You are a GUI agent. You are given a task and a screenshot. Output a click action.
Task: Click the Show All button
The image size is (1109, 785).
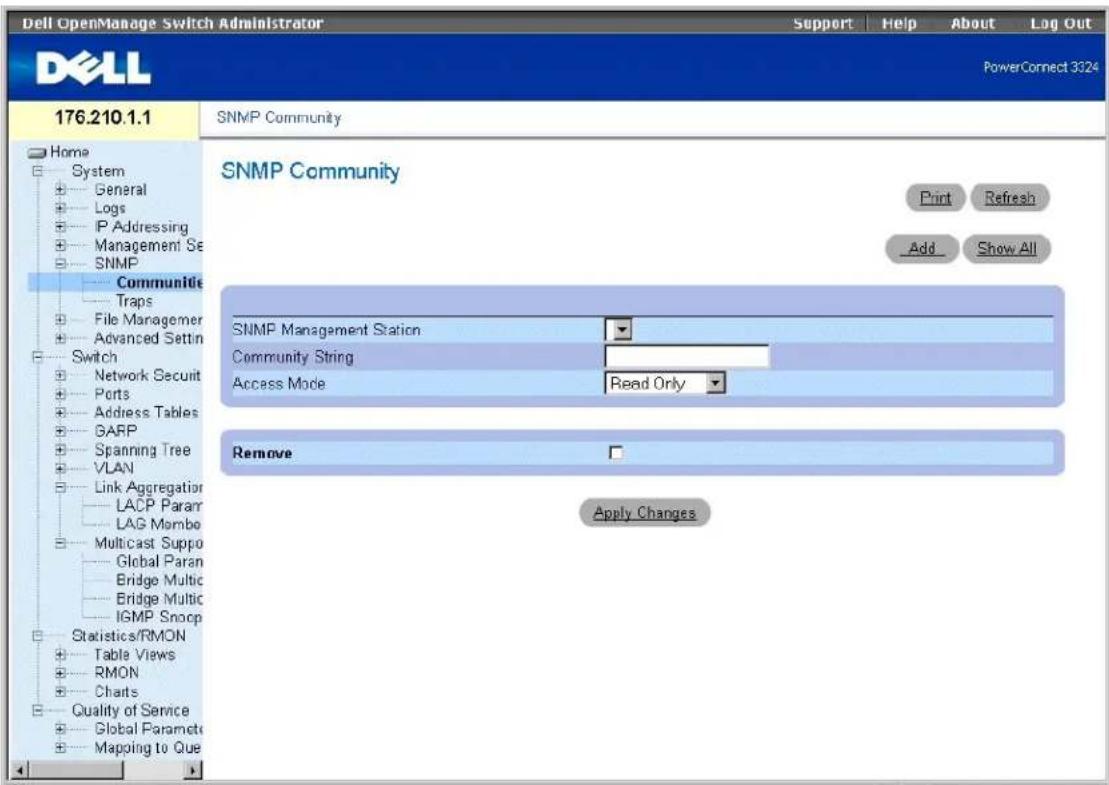tap(1006, 249)
